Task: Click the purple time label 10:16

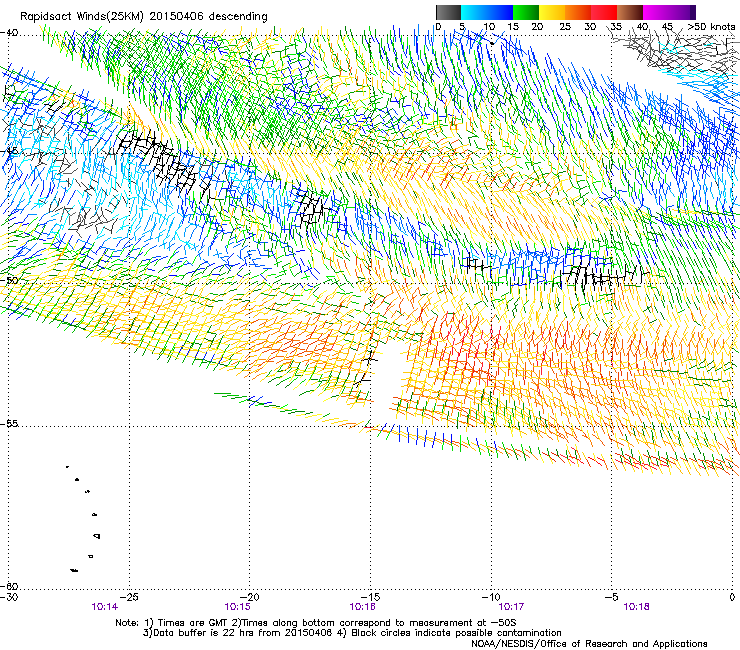Action: point(362,607)
